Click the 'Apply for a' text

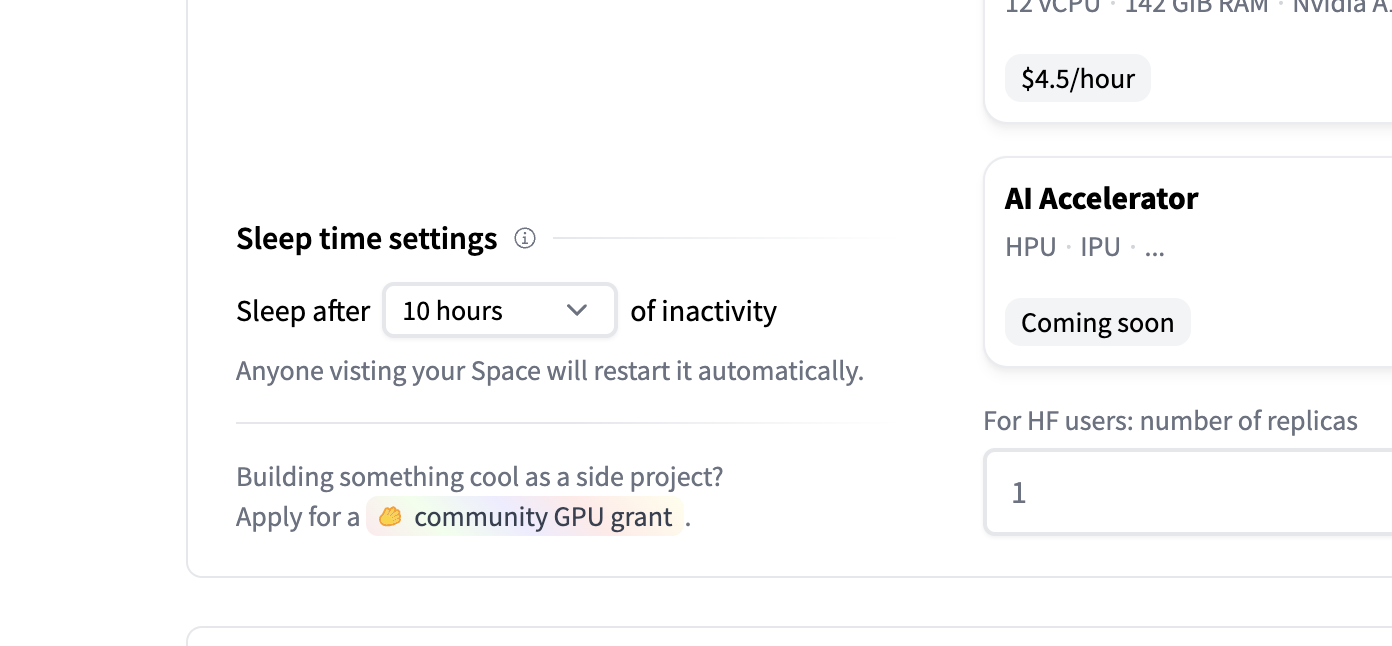tap(297, 517)
